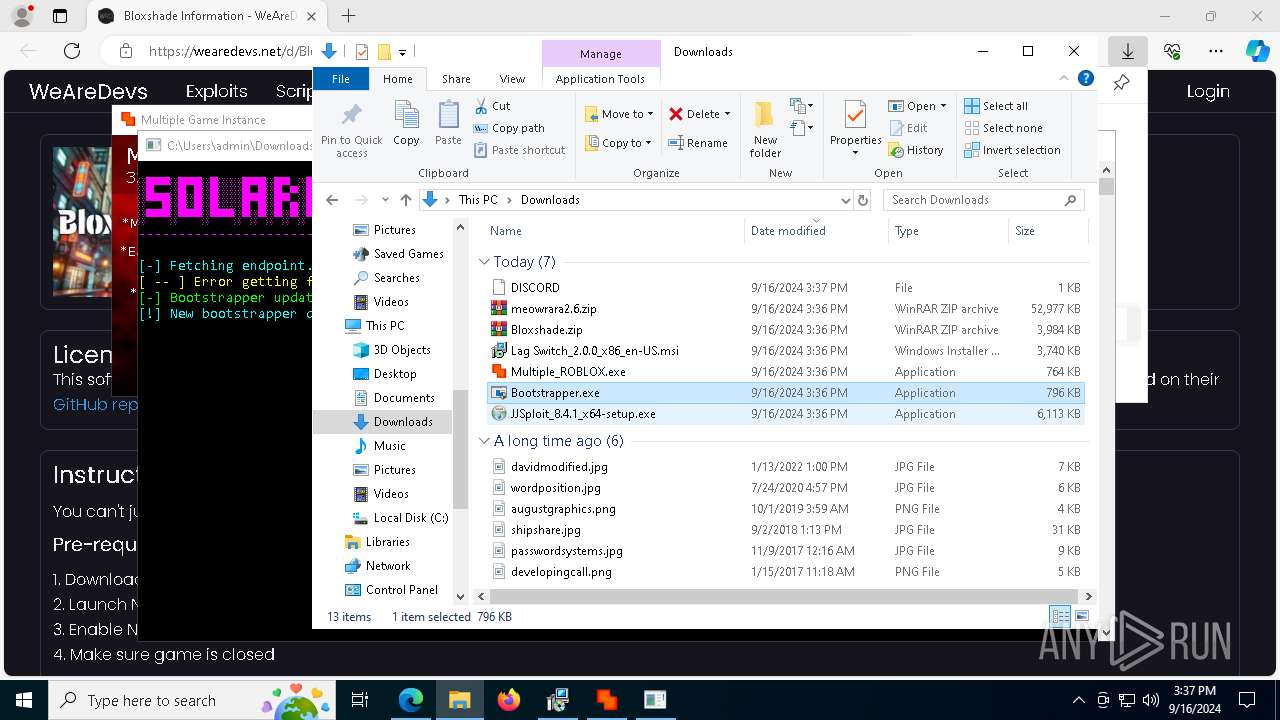Select Bloxshade.zip file
This screenshot has height=720, width=1280.
(786, 330)
